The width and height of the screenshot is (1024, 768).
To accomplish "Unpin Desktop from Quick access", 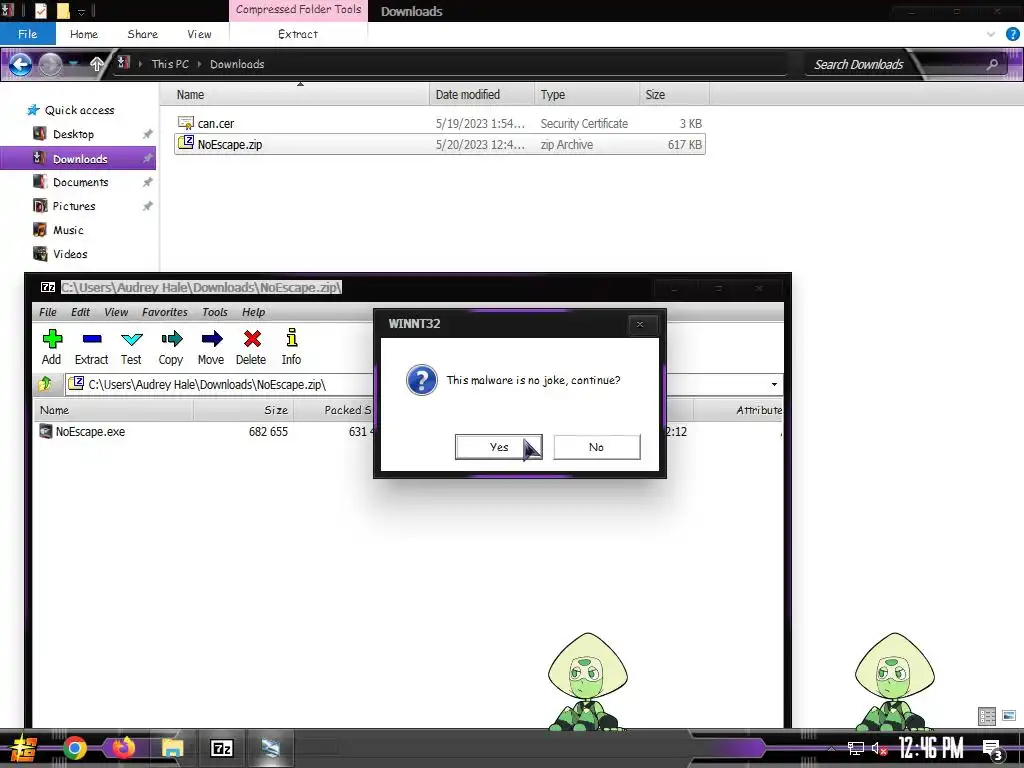I will click(x=148, y=134).
